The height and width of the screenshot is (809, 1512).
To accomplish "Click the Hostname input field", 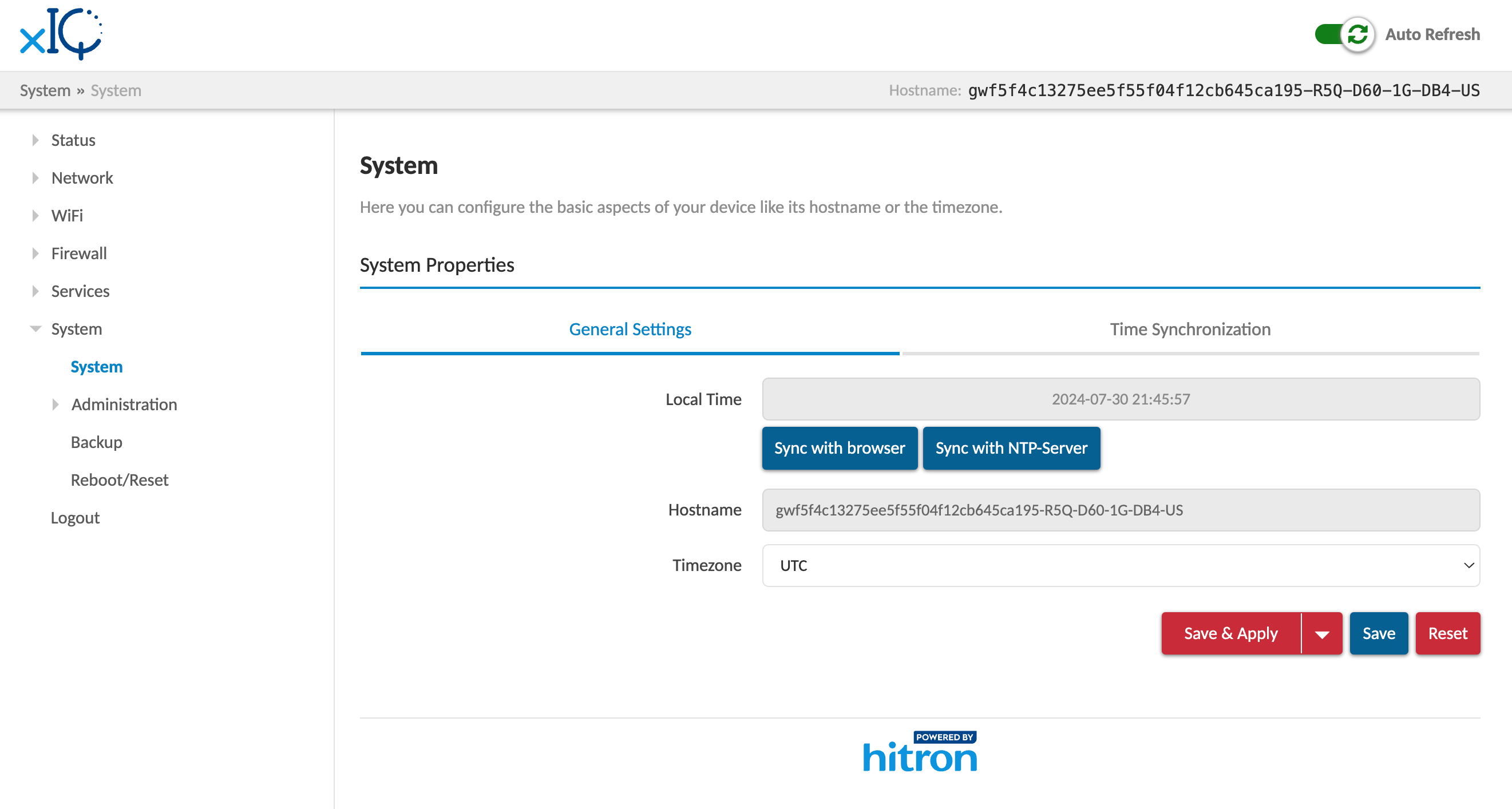I will tap(1121, 510).
